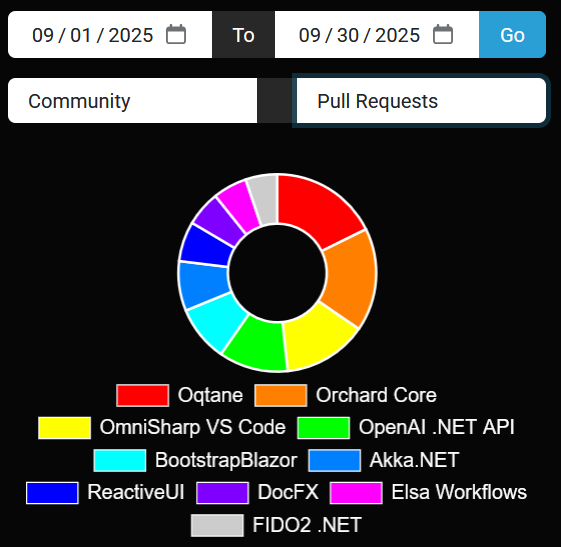The height and width of the screenshot is (547, 561).
Task: Toggle the BootstrapBlazor legend swatch
Action: coord(120,460)
